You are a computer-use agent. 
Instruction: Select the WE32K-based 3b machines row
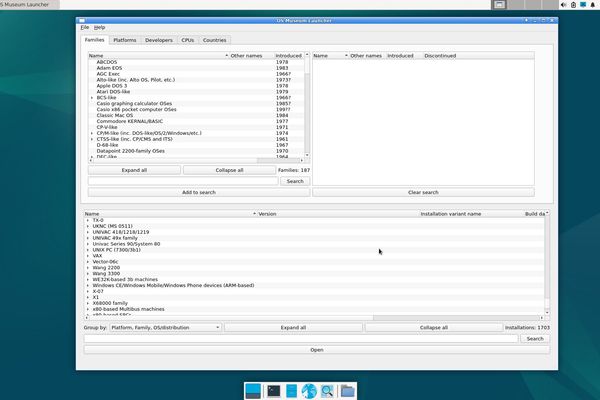click(x=314, y=279)
